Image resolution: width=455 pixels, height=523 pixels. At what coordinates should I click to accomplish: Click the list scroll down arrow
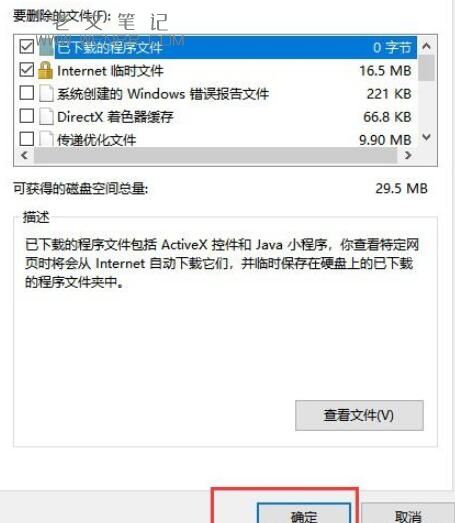pyautogui.click(x=426, y=137)
